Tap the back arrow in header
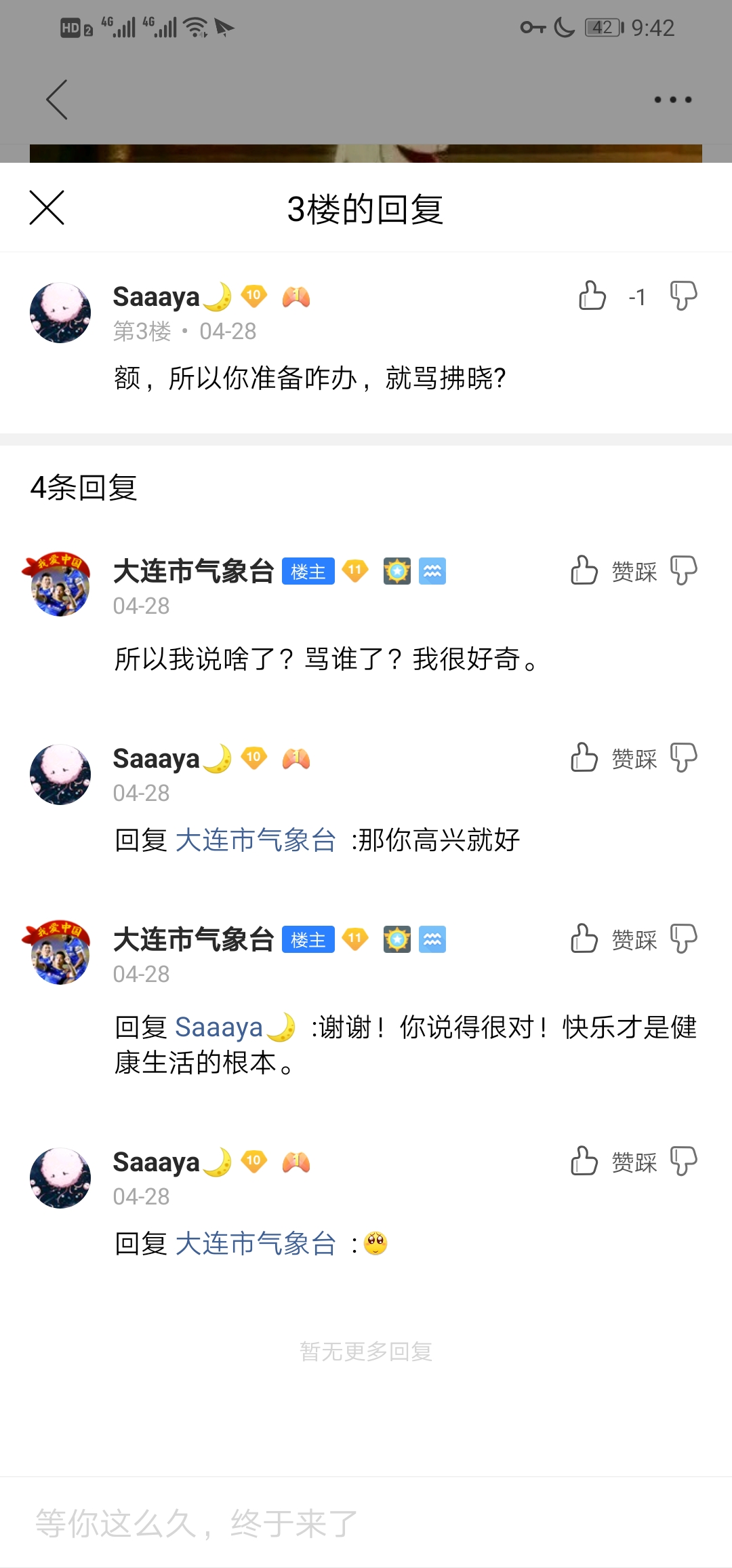 coord(57,100)
